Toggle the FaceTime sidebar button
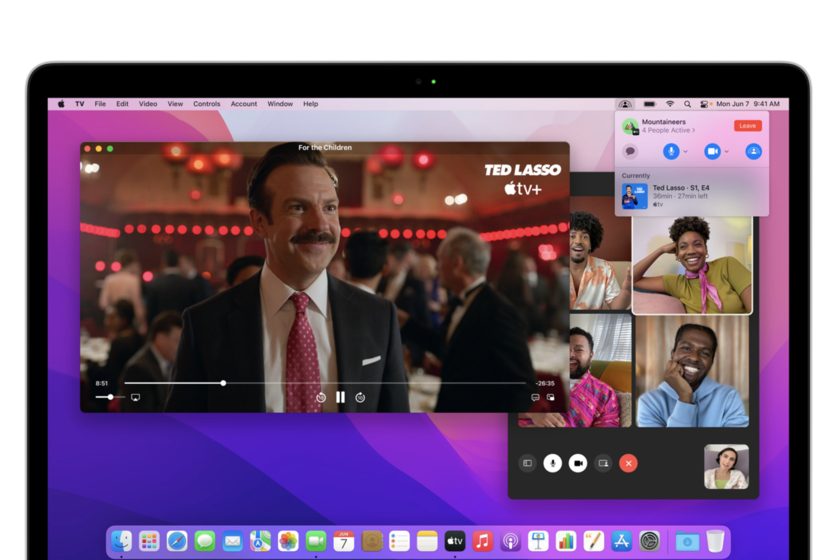The image size is (840, 560). 527,463
